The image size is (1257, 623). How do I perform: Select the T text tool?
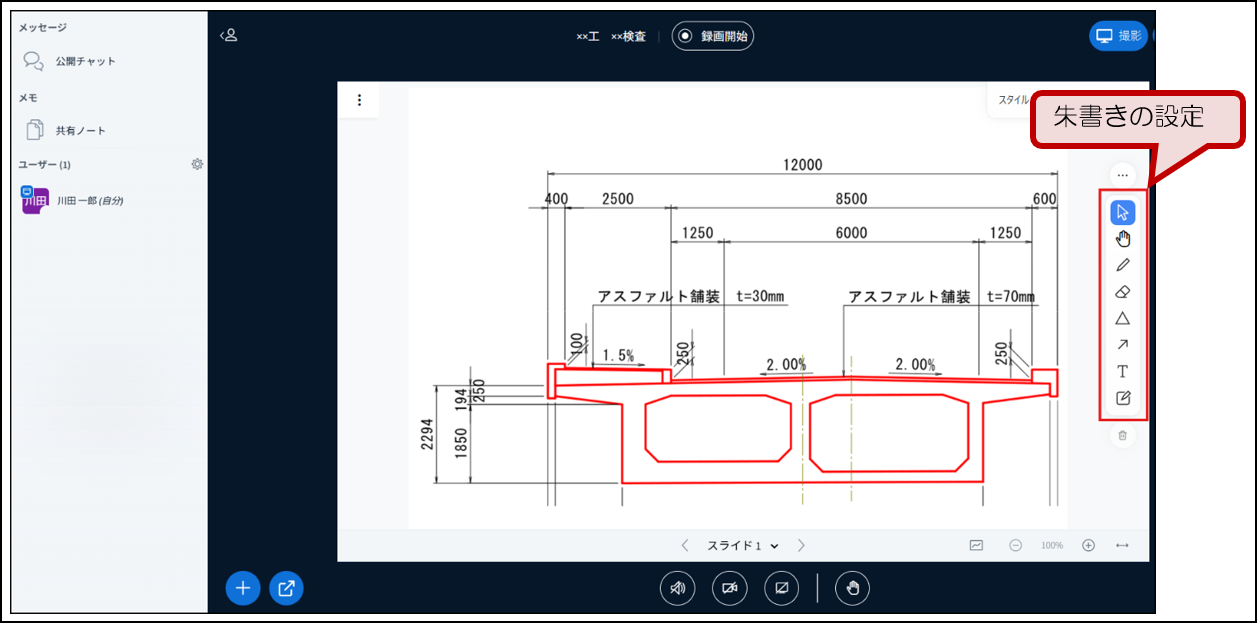click(1122, 371)
